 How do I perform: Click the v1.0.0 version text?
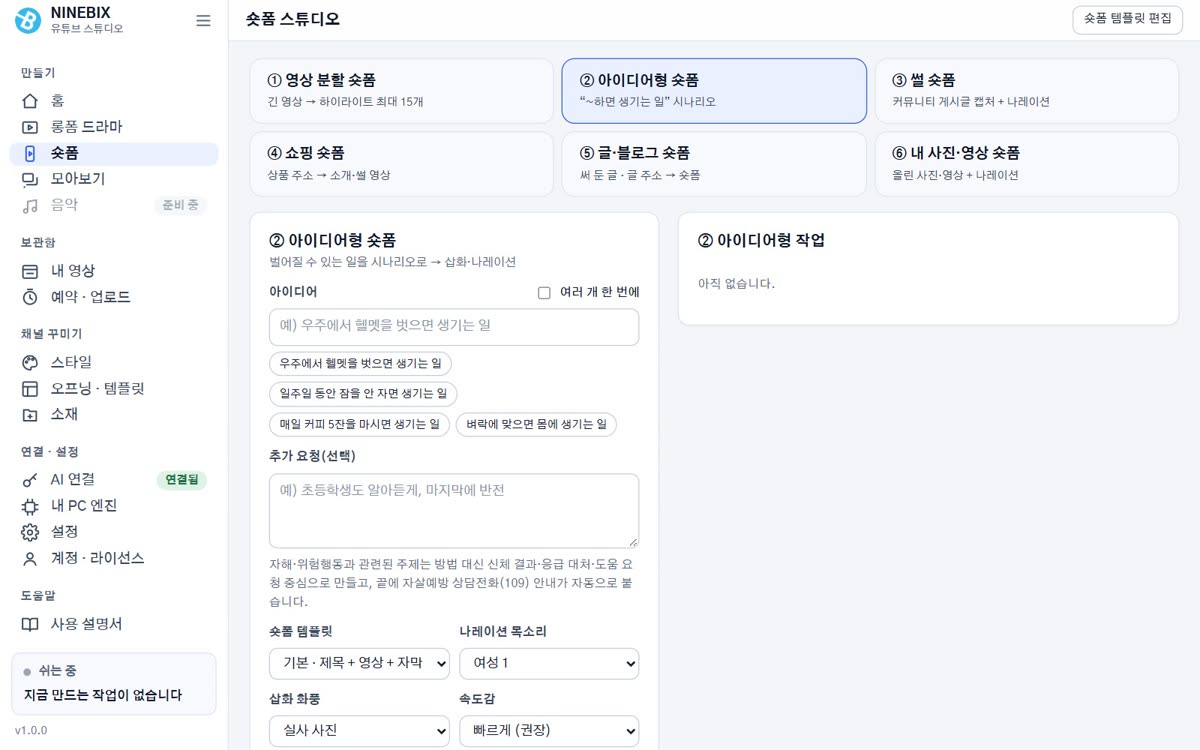point(30,731)
